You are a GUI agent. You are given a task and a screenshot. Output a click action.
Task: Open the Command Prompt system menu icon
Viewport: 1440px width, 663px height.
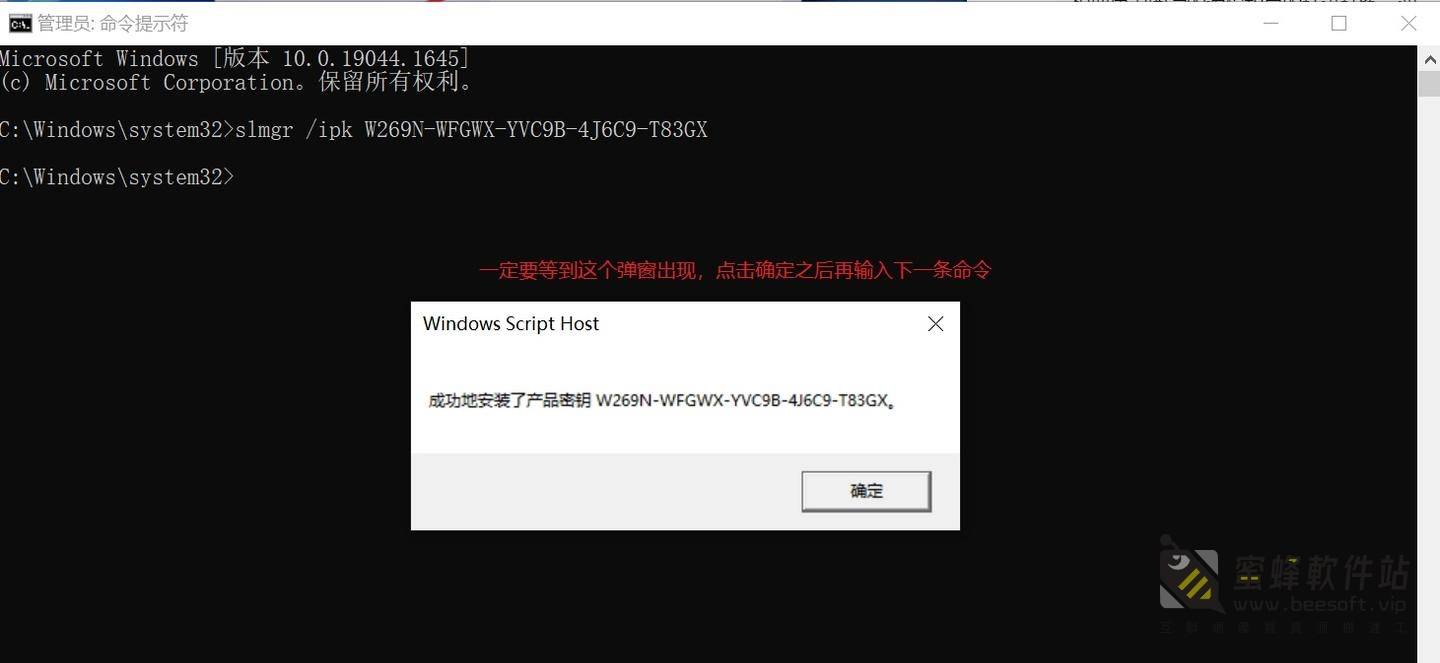pyautogui.click(x=19, y=23)
